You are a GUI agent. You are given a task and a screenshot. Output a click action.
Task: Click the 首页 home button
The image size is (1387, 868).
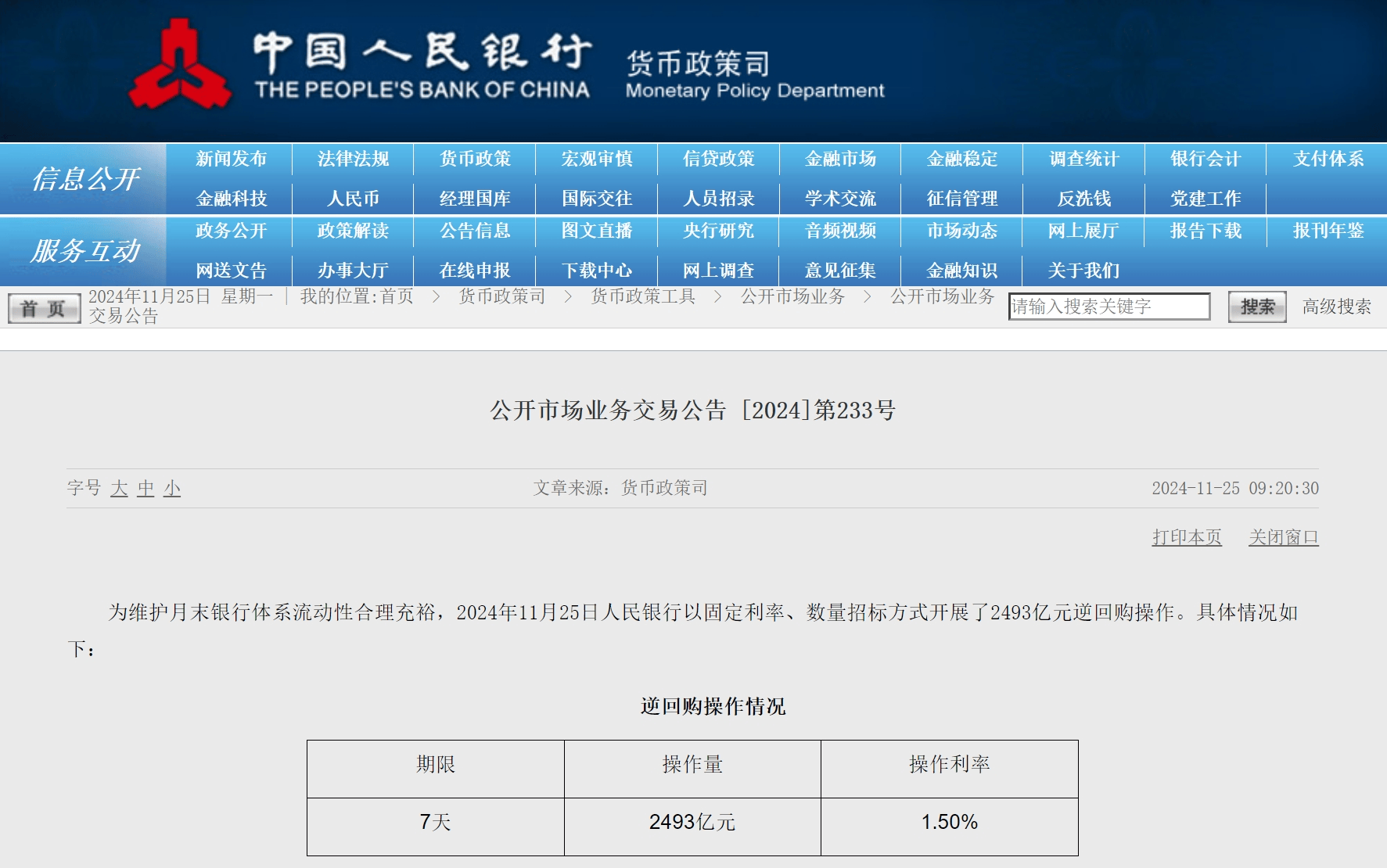44,308
